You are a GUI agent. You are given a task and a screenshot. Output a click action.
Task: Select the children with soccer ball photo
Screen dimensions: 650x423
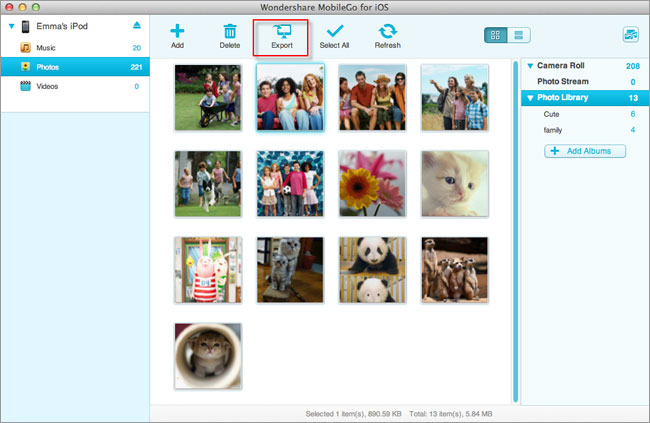coord(290,184)
